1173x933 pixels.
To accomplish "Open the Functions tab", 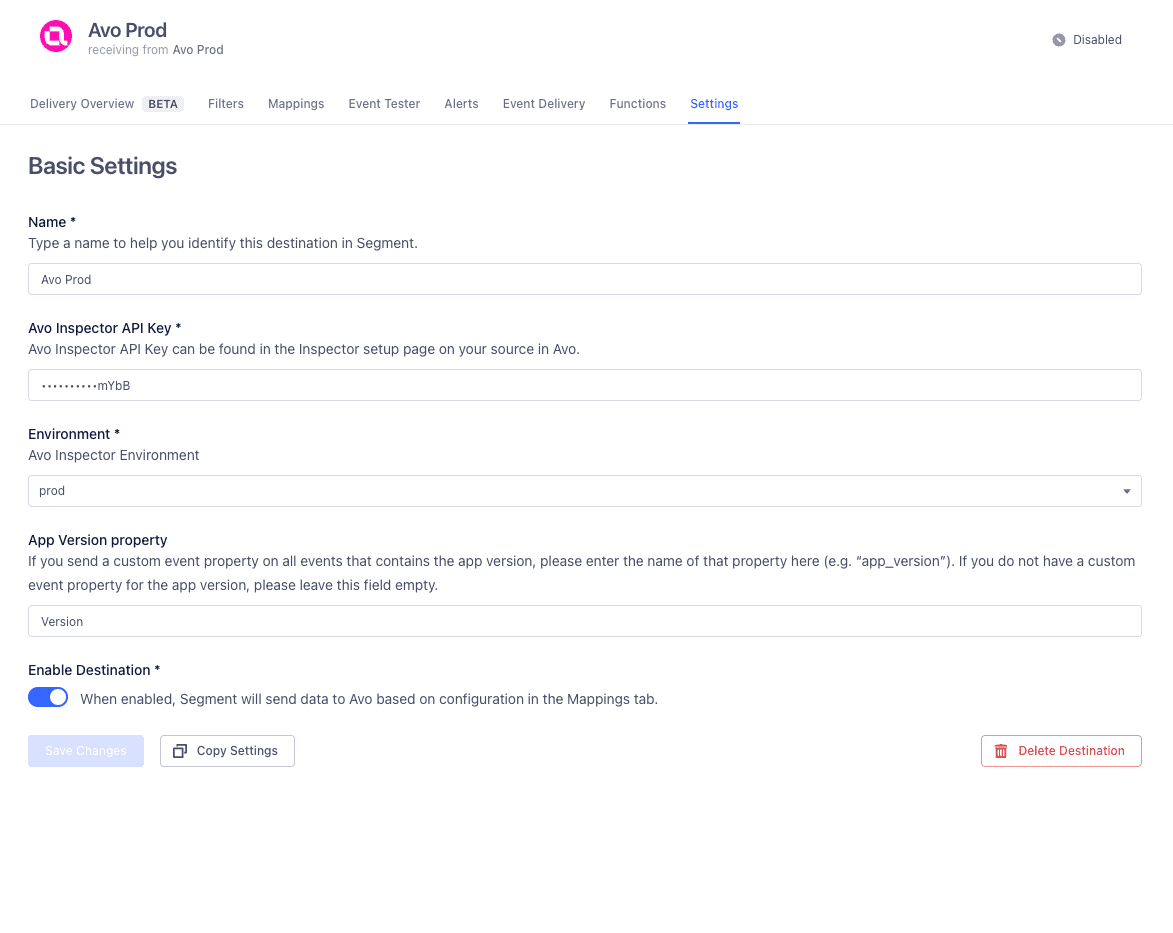I will click(637, 103).
